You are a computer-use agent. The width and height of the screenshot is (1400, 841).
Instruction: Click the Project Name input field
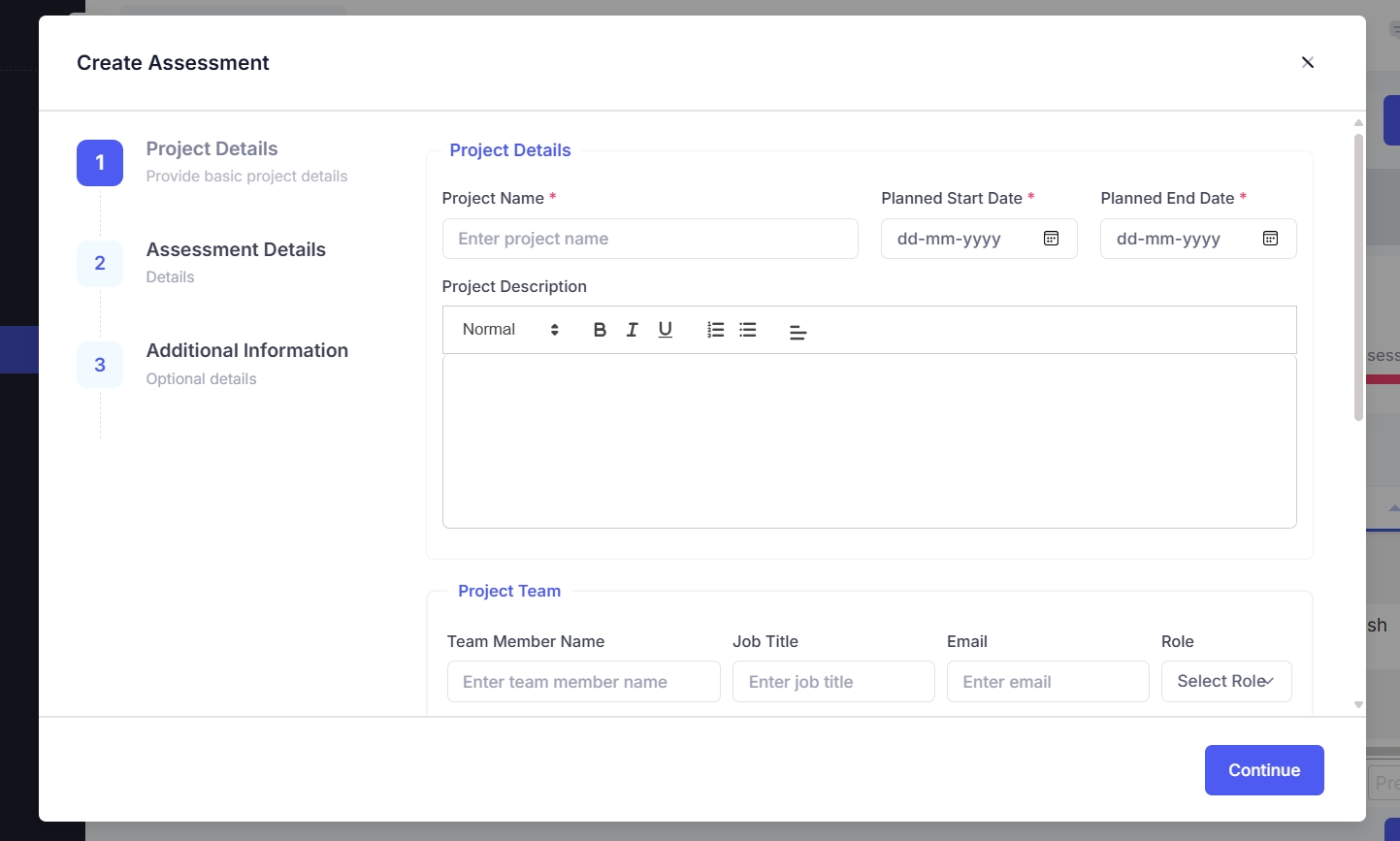pyautogui.click(x=649, y=239)
